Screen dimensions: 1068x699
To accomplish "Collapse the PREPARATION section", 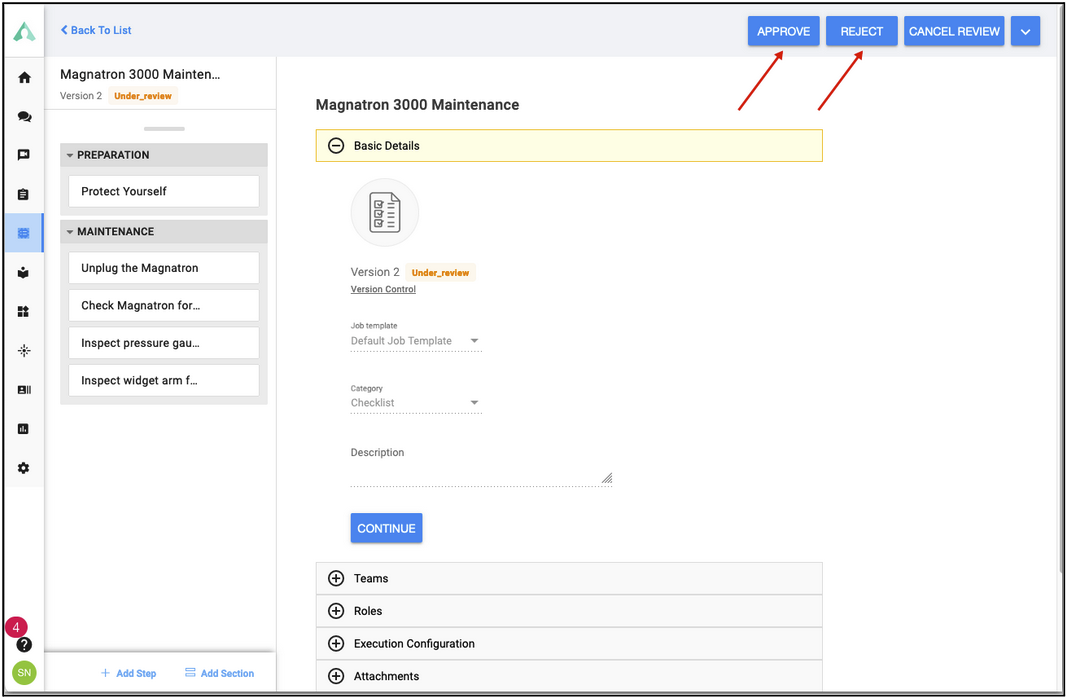I will (69, 155).
